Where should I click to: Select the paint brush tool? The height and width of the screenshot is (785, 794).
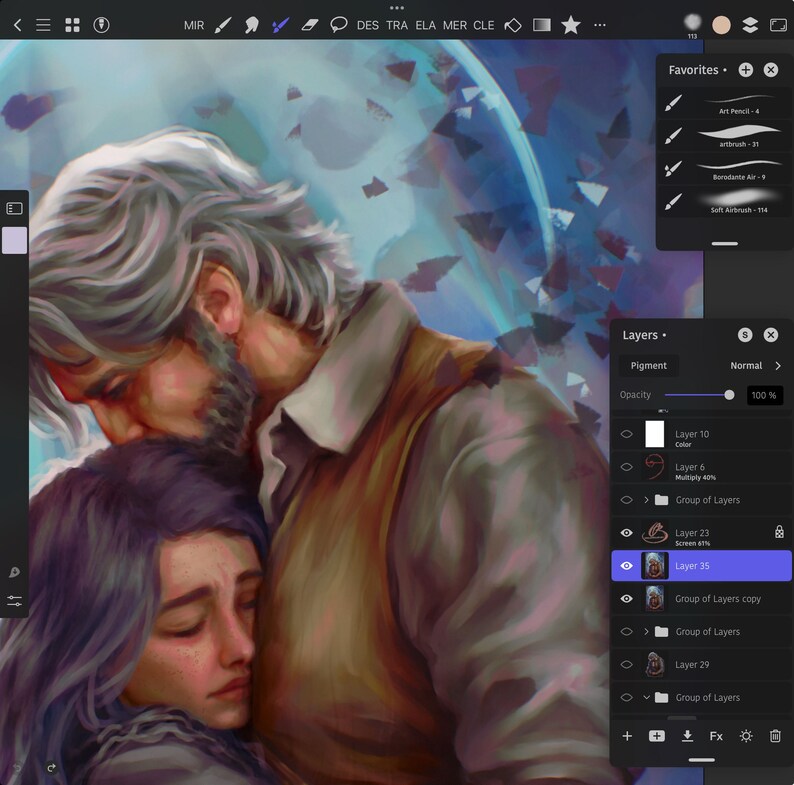pos(222,25)
